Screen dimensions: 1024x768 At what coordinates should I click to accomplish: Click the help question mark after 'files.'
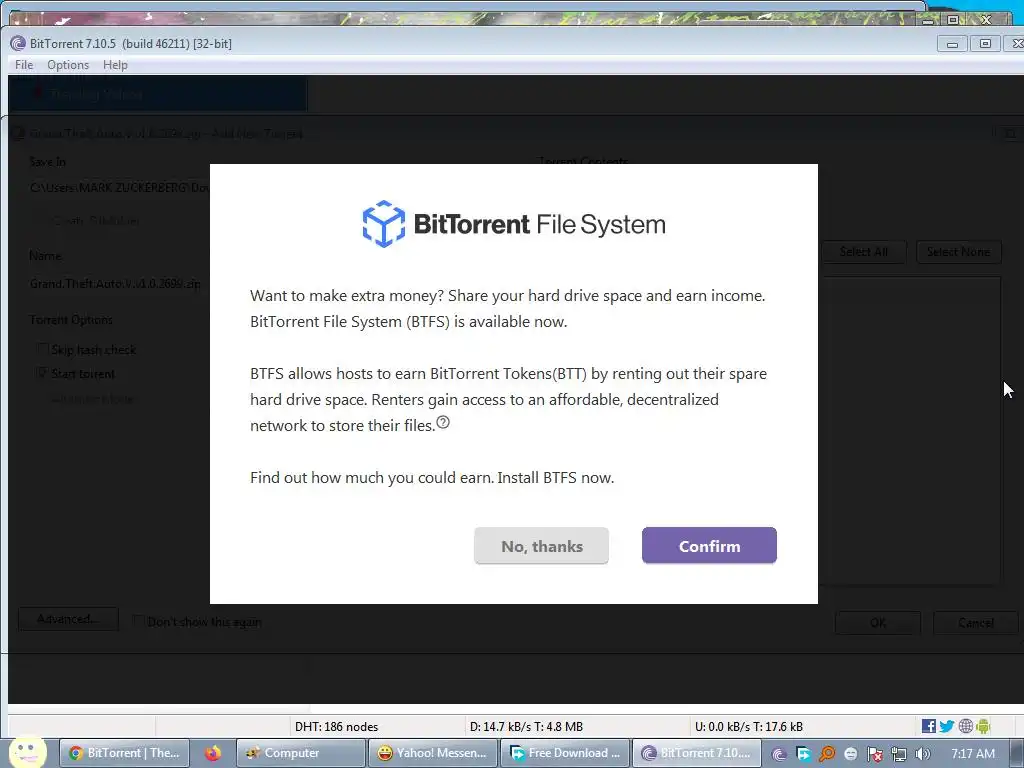click(443, 423)
